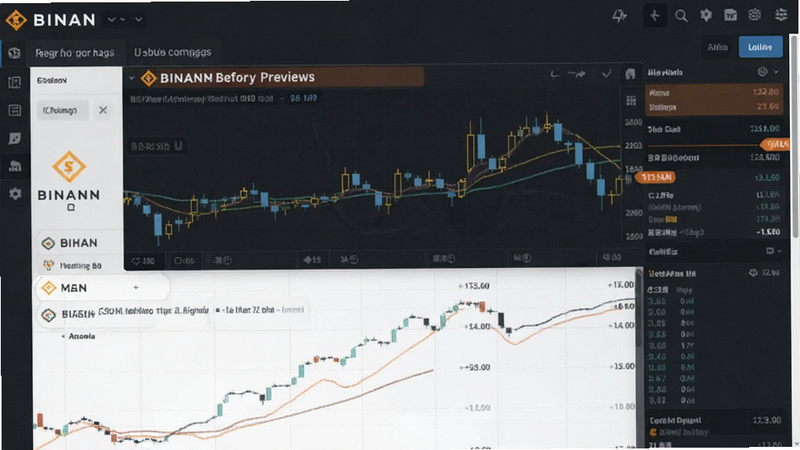Click the plus sign beside MAN item
The image size is (800, 450).
tap(136, 288)
